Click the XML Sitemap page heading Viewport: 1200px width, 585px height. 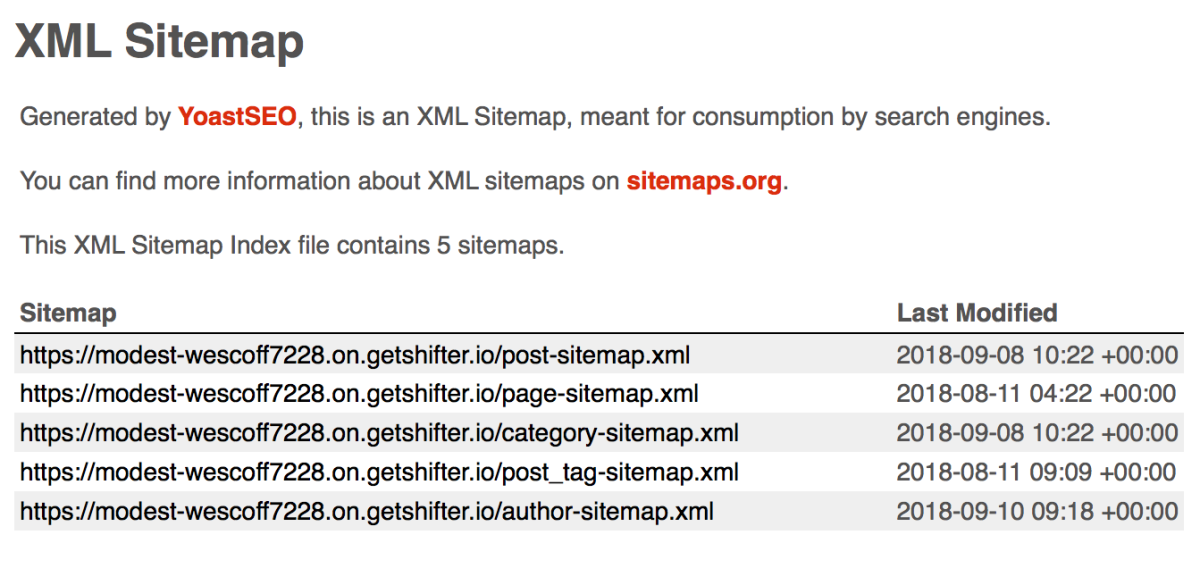pos(160,42)
